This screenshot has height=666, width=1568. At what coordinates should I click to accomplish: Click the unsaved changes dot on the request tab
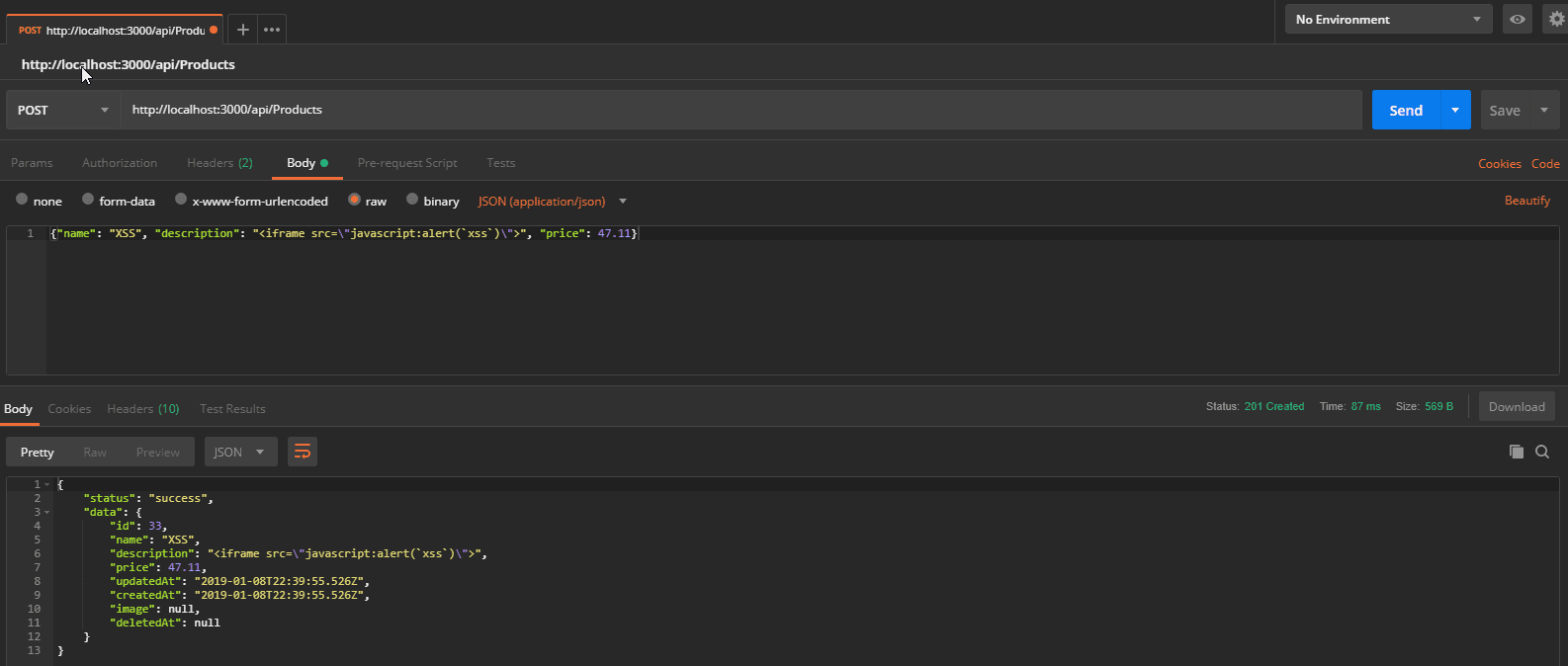(214, 30)
